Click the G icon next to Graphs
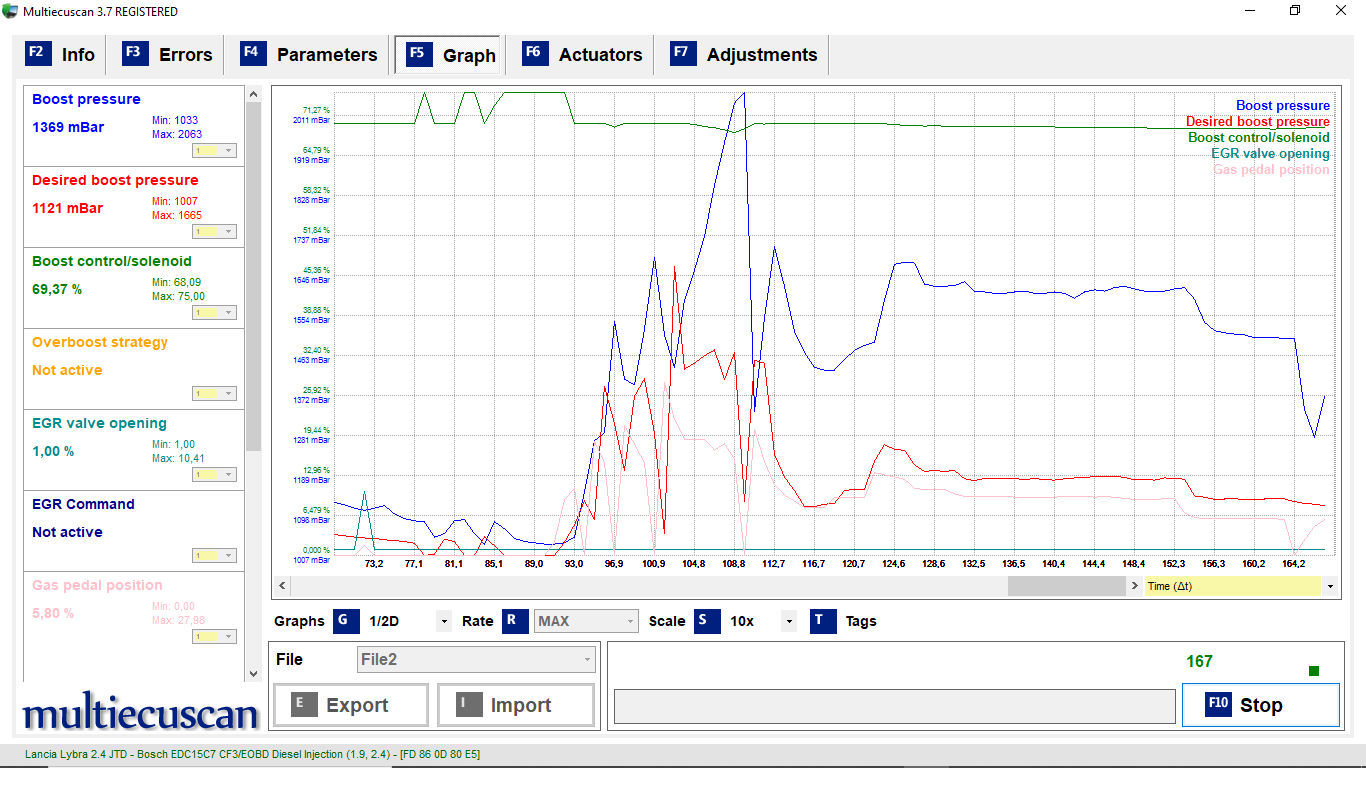The width and height of the screenshot is (1366, 800). coord(346,621)
